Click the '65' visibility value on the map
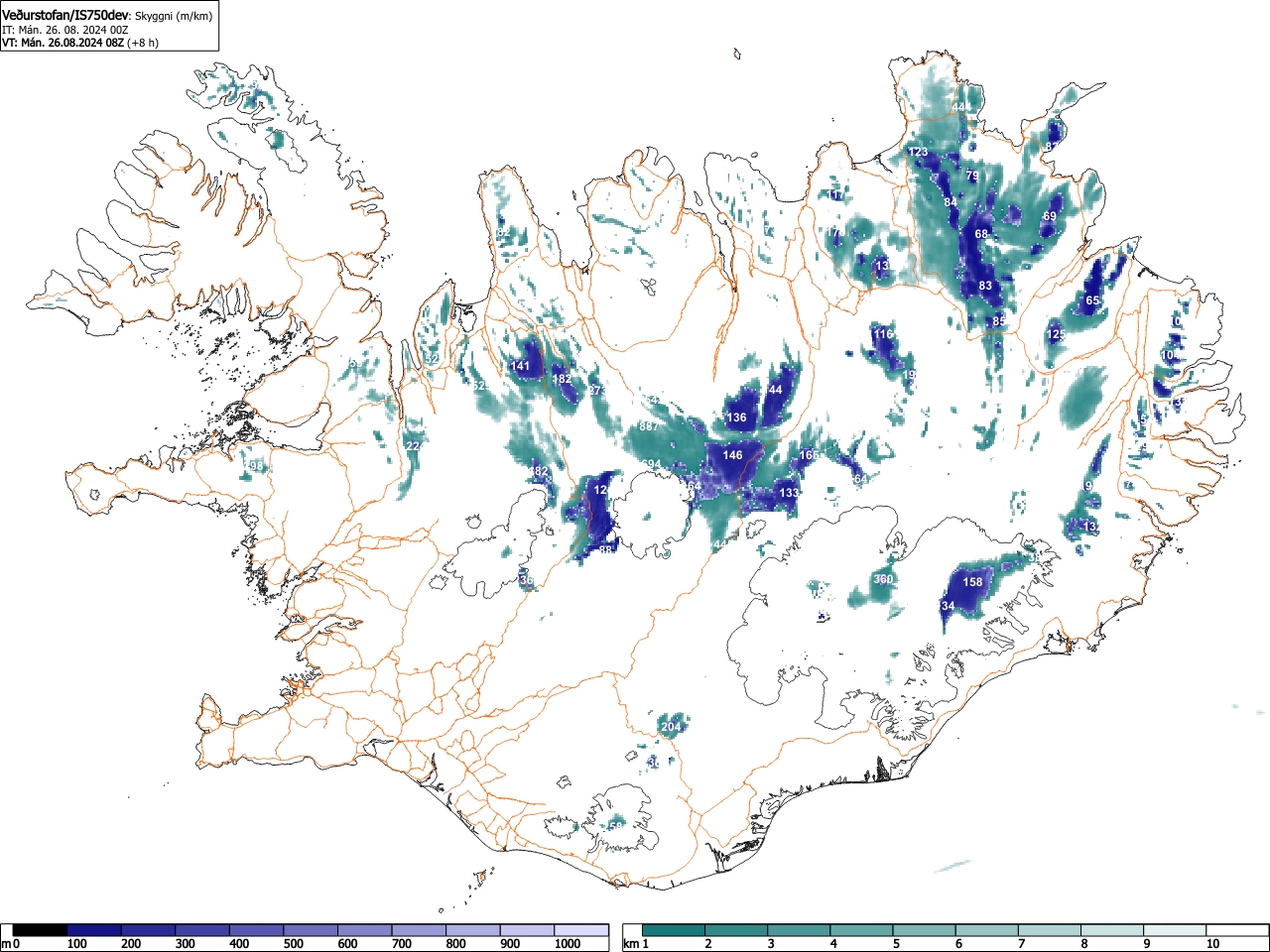1270x952 pixels. (x=1092, y=300)
